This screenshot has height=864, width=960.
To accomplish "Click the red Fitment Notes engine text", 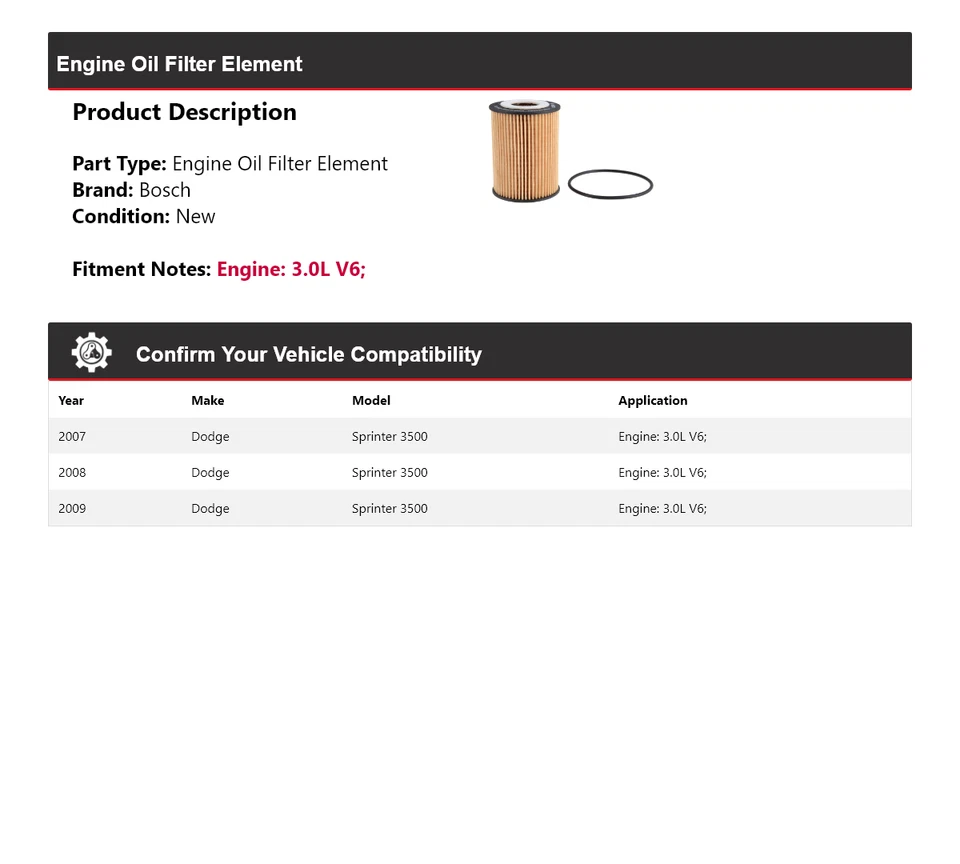I will [x=291, y=269].
